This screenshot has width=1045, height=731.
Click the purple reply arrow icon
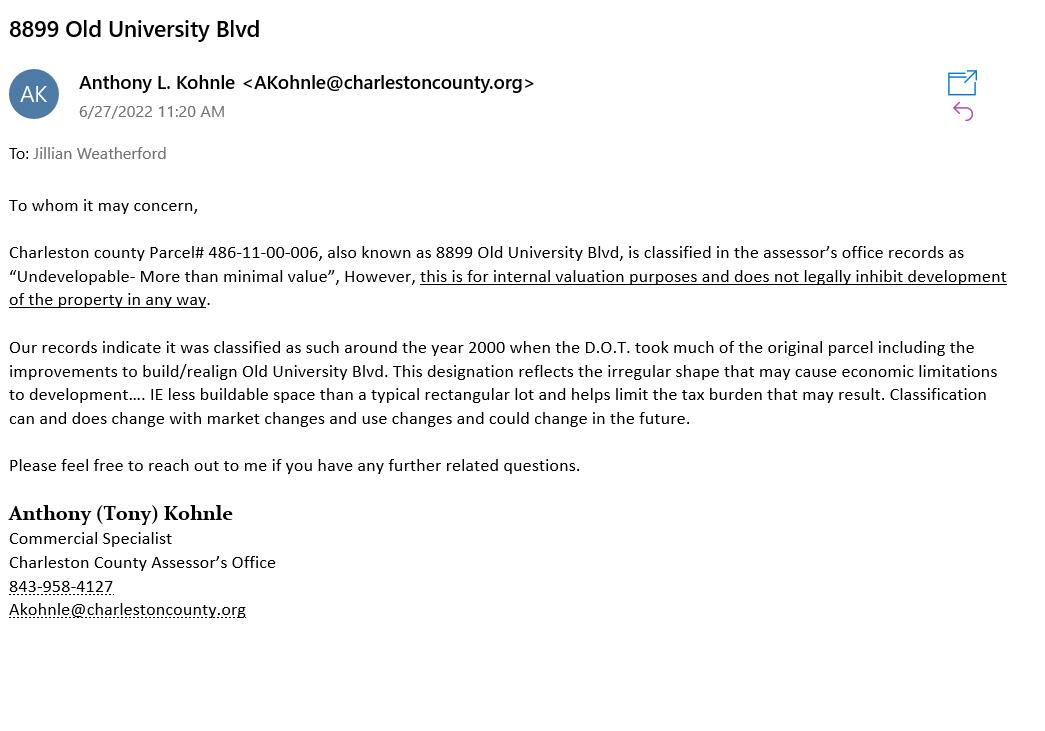[963, 112]
